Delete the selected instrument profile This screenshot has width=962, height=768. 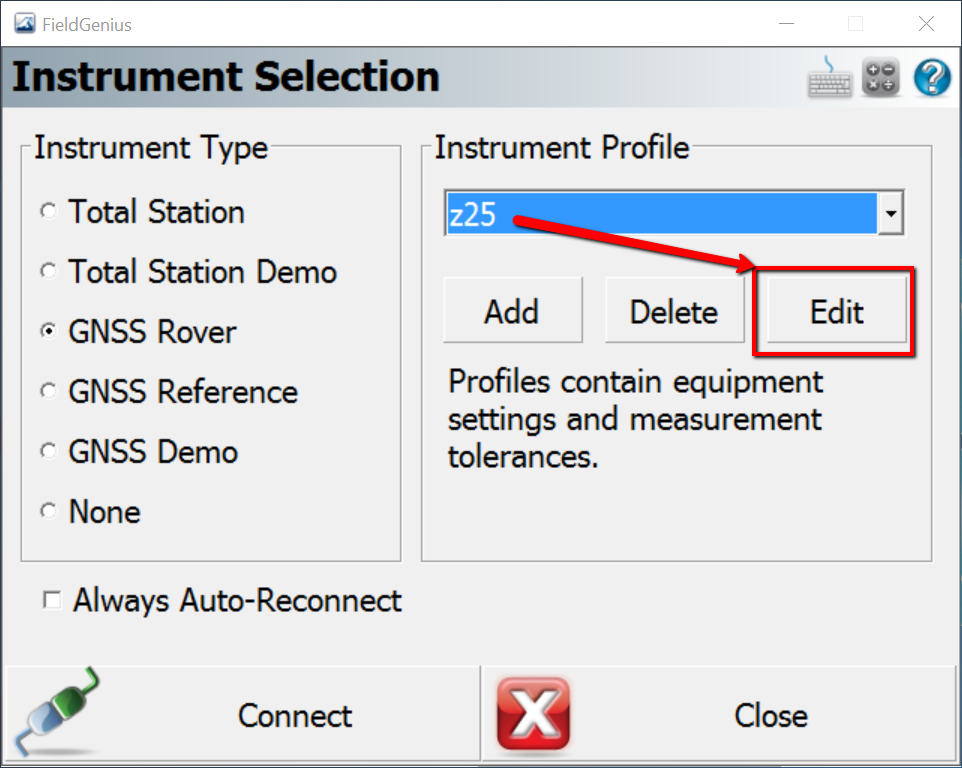tap(674, 312)
